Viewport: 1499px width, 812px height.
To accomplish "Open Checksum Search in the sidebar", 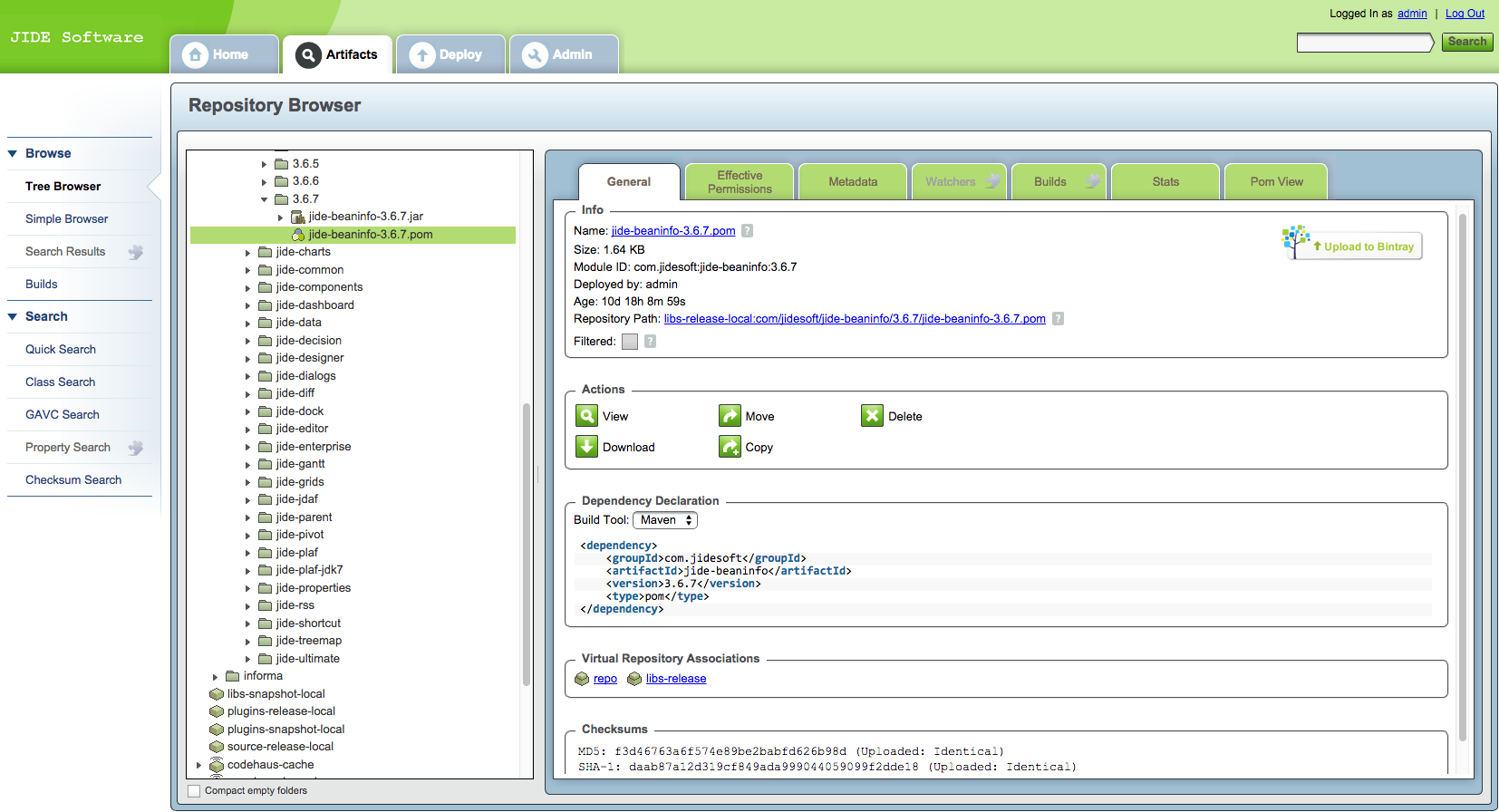I will [x=73, y=480].
